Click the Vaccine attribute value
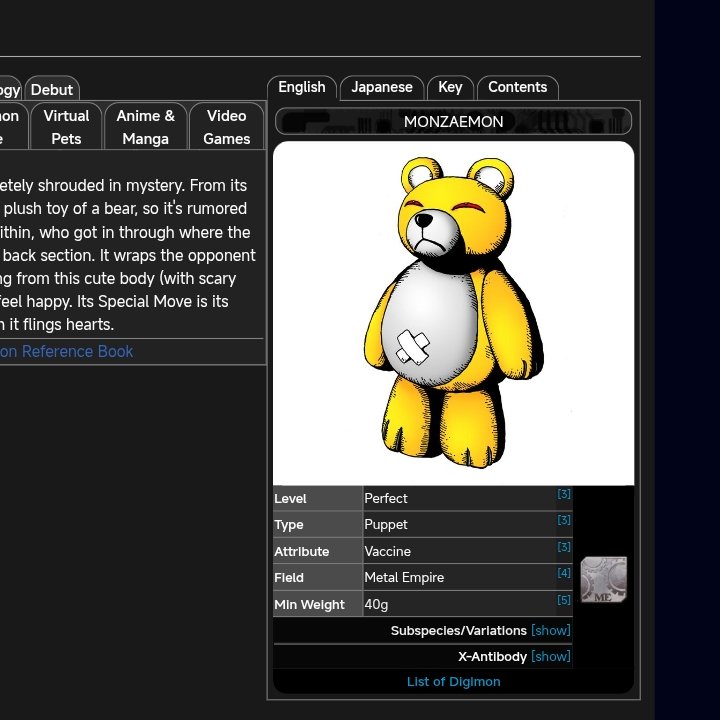 388,551
